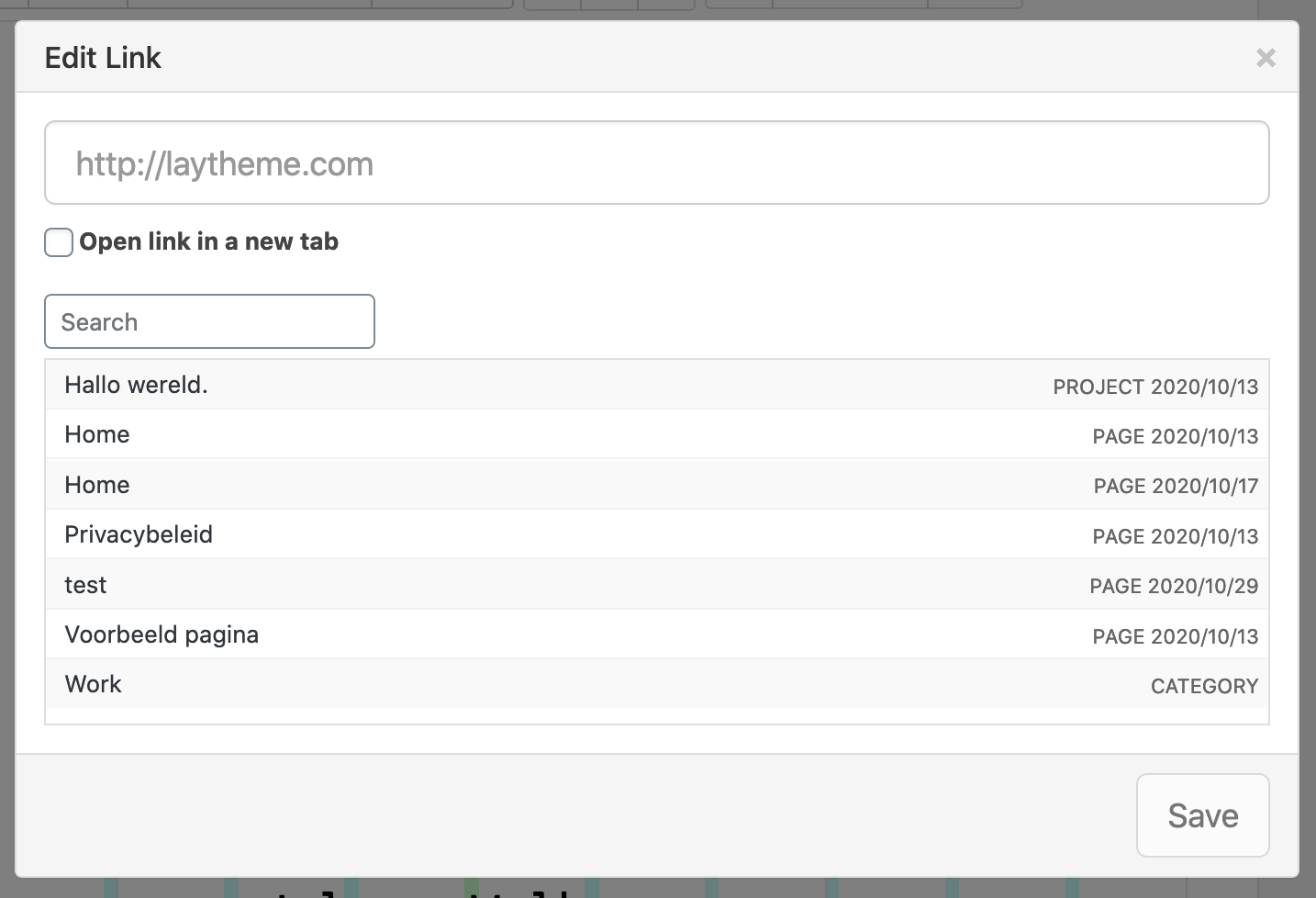The image size is (1316, 898).
Task: Click the http://laytheme.com URL input field
Action: 656,163
